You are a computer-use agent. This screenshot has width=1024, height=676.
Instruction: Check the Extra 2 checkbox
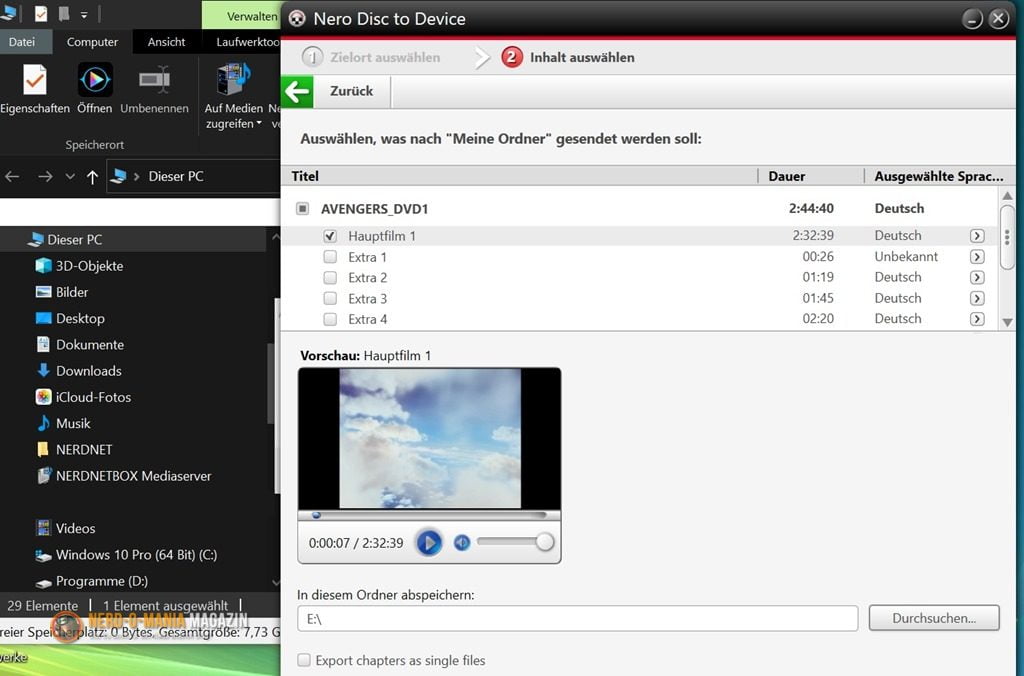330,278
